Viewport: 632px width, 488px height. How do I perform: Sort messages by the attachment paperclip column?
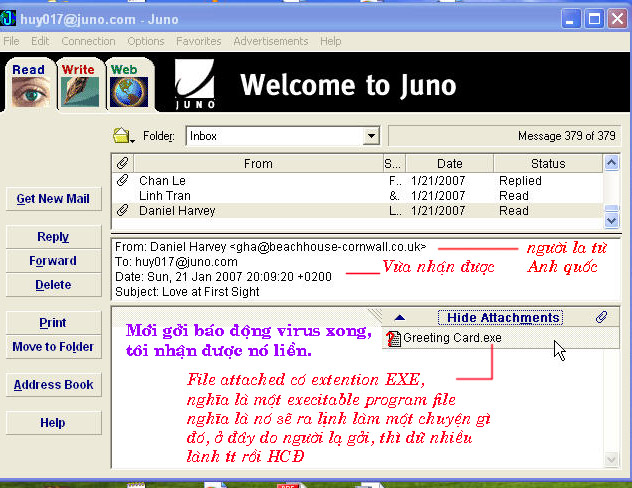click(x=123, y=163)
